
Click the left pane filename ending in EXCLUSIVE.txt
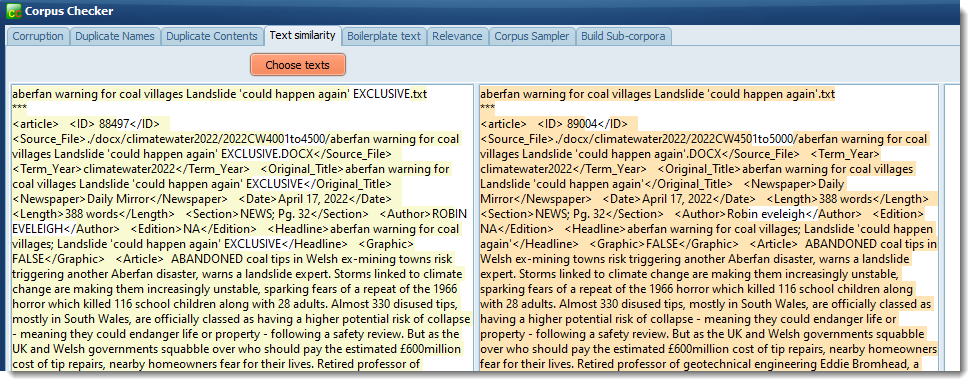219,94
